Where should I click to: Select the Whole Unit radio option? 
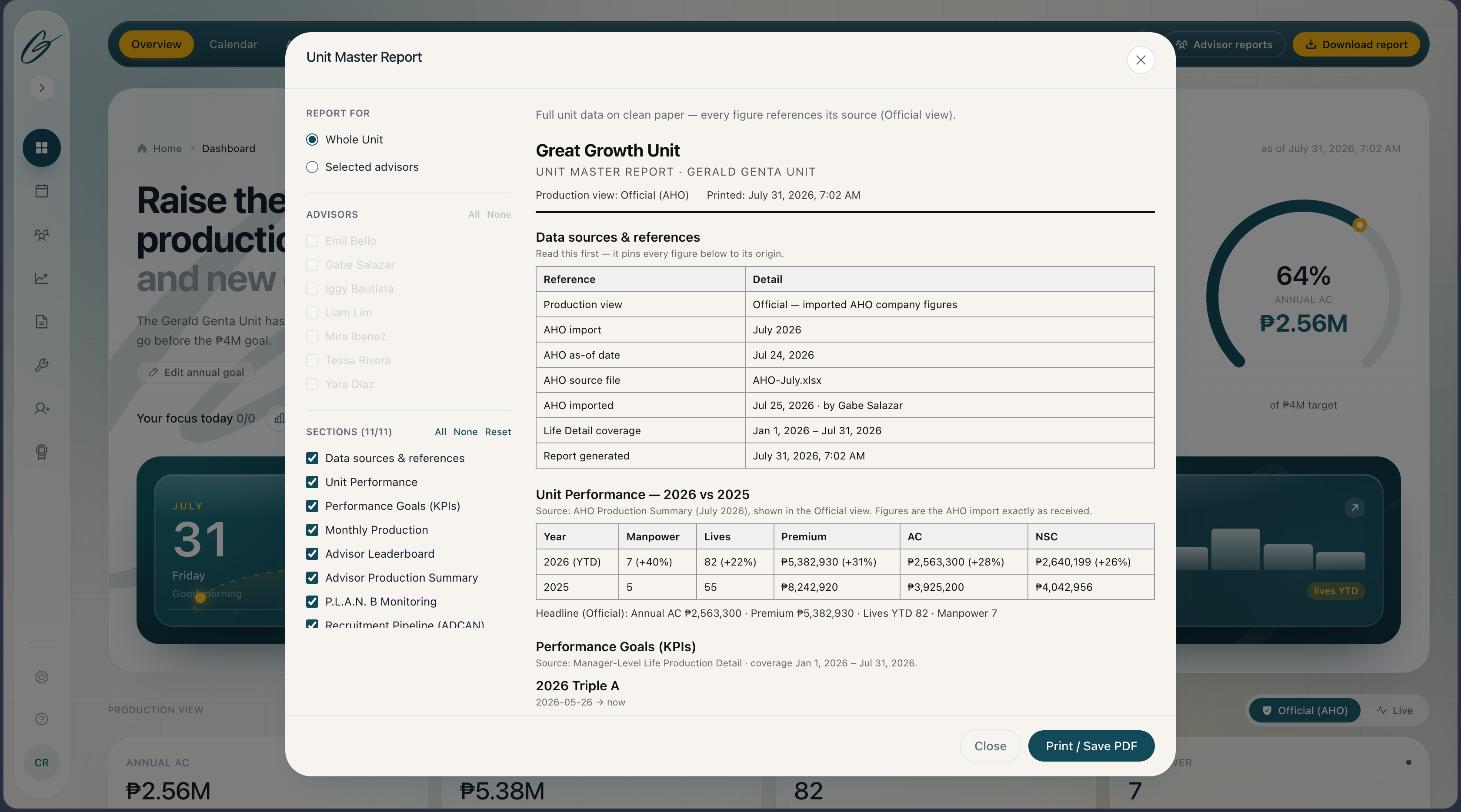coord(312,140)
